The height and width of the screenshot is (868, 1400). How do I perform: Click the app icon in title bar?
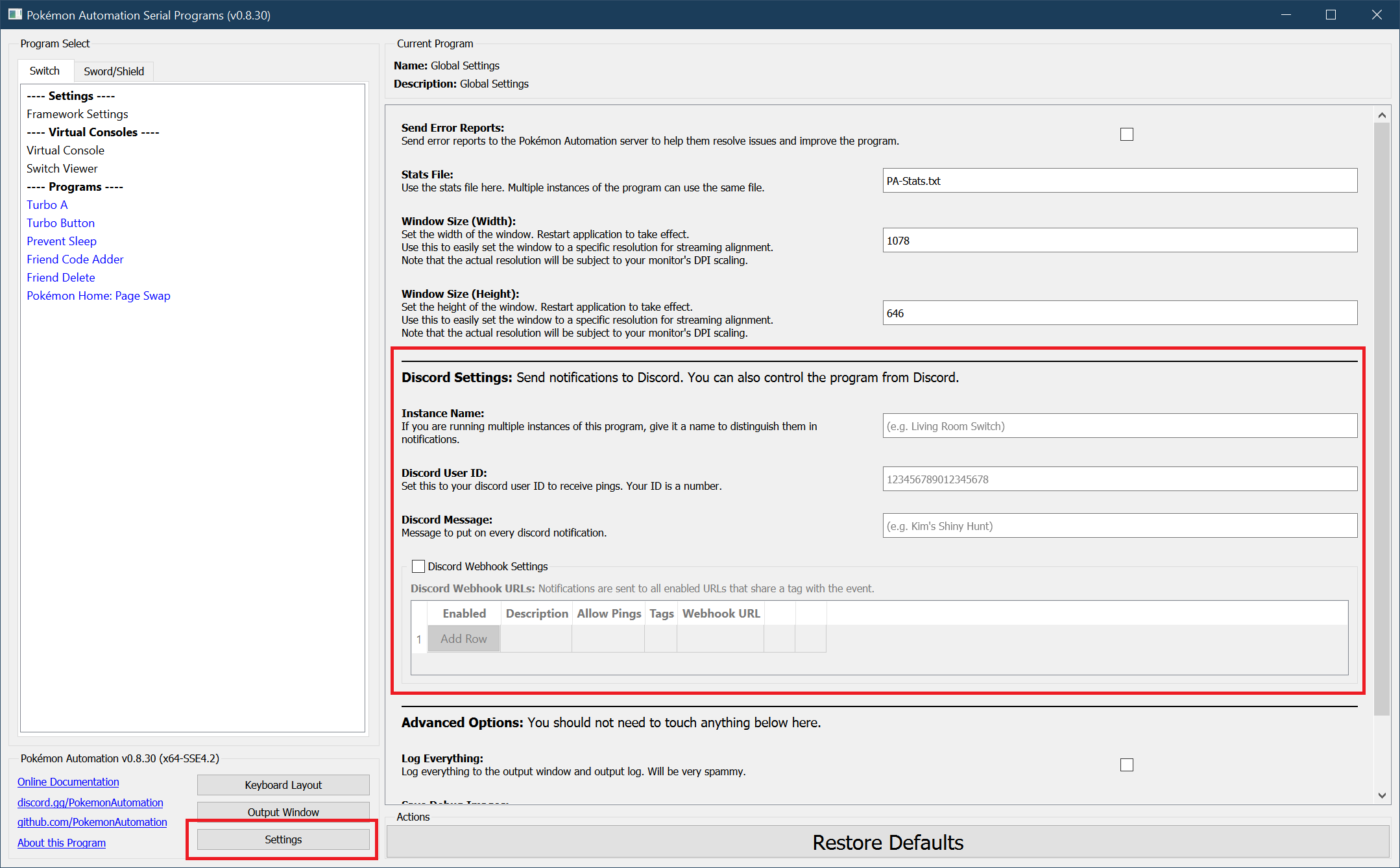tap(15, 14)
